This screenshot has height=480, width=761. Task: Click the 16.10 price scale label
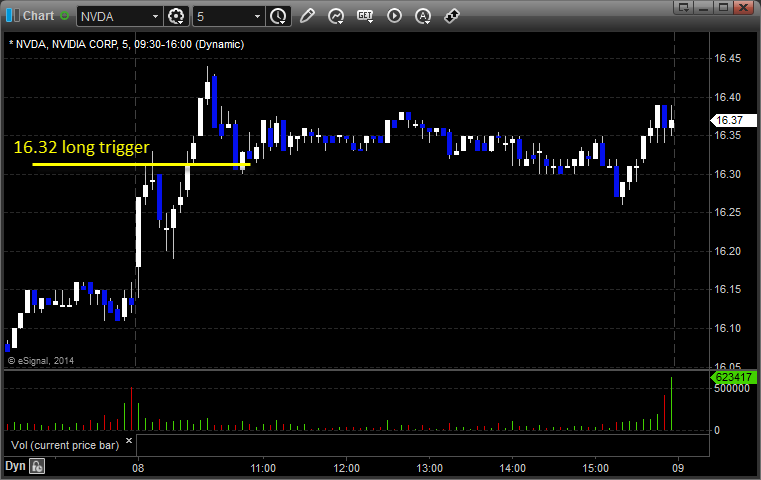tap(728, 328)
